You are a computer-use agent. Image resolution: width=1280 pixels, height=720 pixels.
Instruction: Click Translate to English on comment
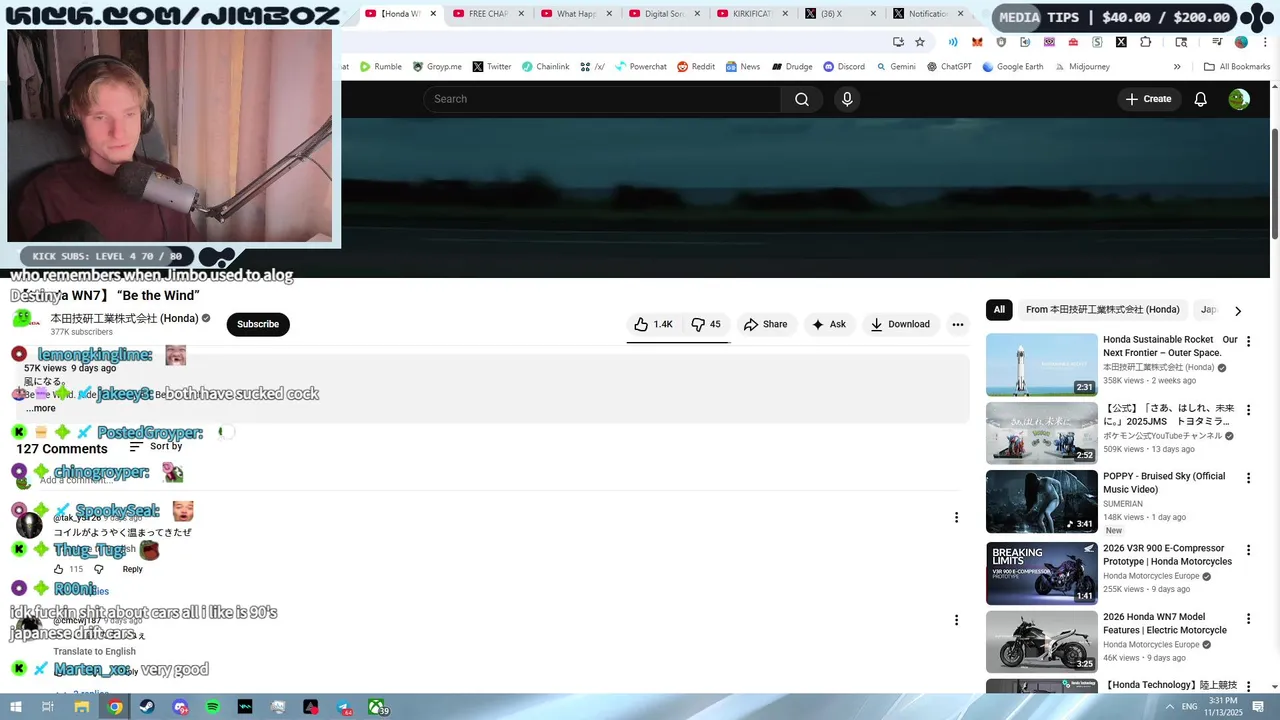(x=94, y=652)
